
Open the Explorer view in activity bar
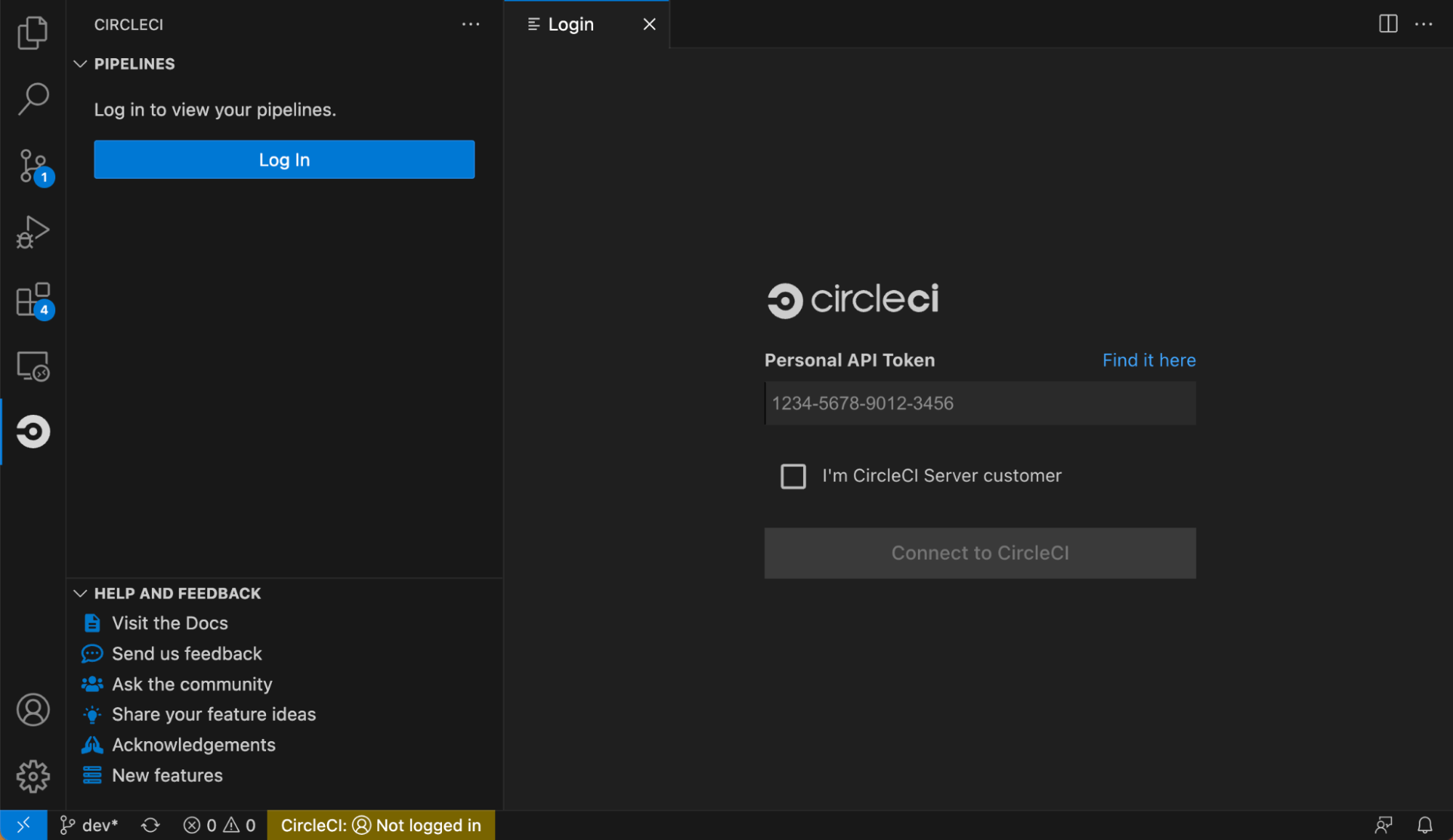33,33
